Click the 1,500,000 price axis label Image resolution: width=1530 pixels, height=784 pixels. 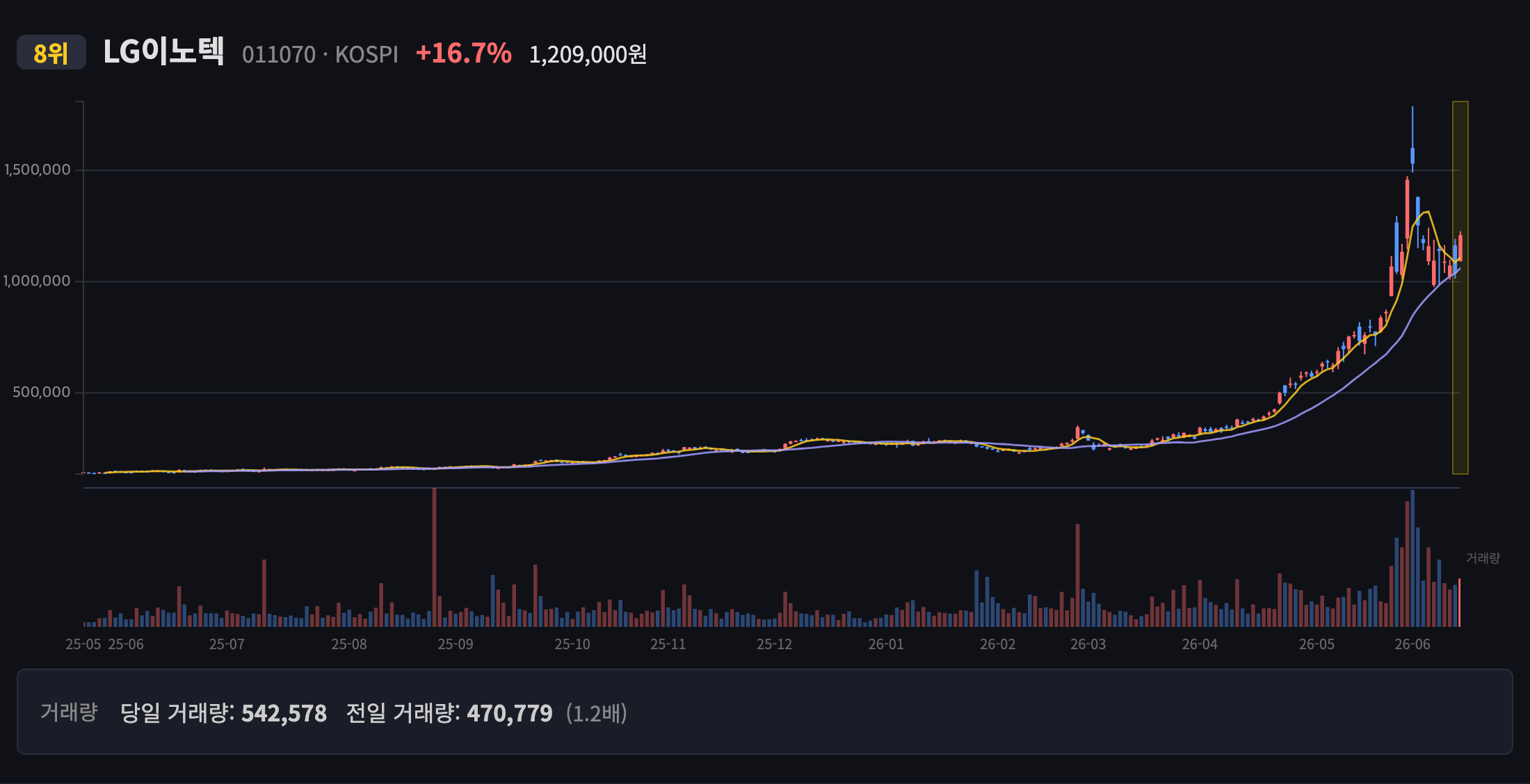pyautogui.click(x=38, y=170)
